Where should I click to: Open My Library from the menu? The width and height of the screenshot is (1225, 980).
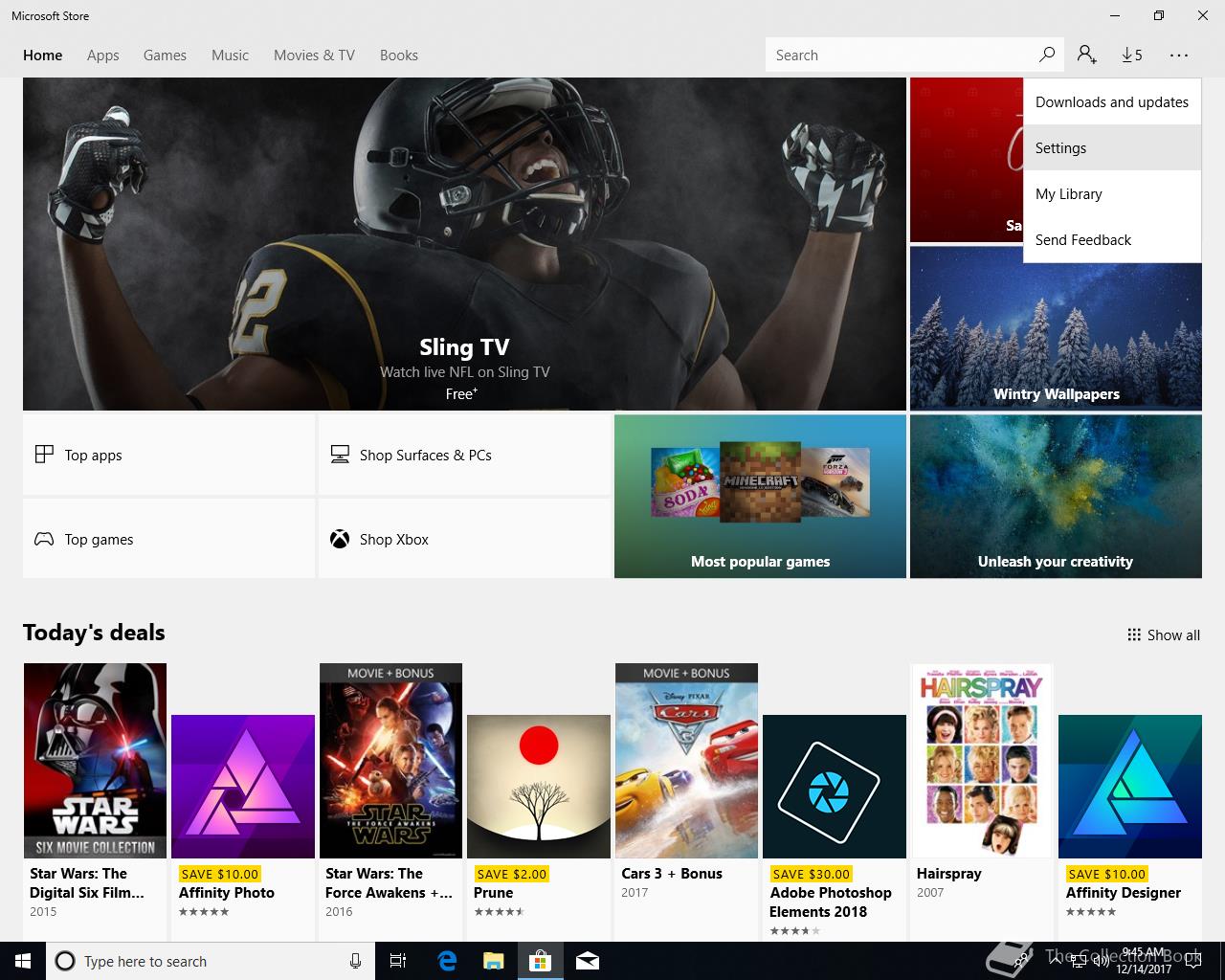[x=1112, y=193]
